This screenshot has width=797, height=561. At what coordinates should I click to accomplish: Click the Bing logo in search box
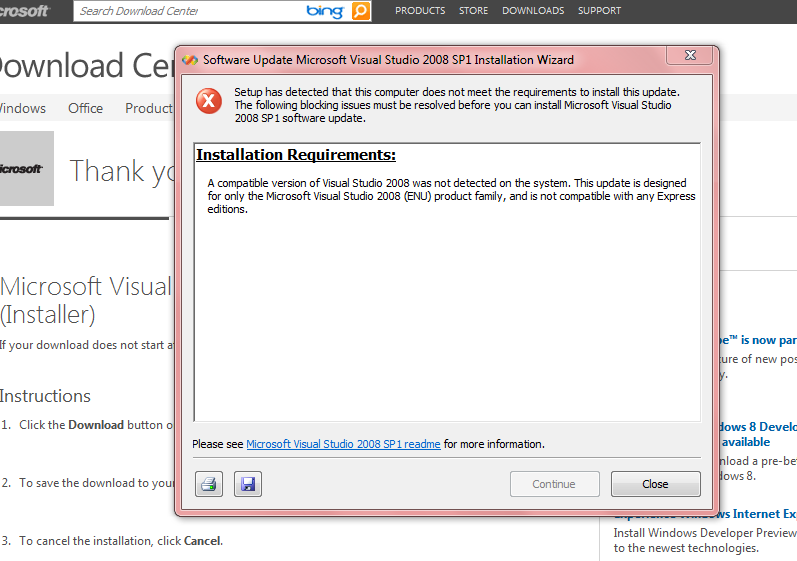pos(325,11)
